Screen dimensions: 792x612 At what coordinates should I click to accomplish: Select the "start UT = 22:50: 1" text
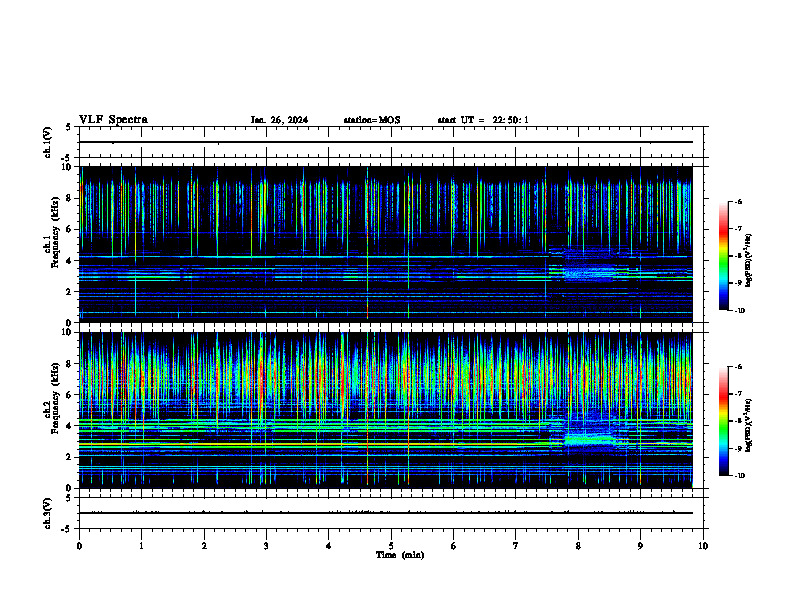tap(483, 120)
